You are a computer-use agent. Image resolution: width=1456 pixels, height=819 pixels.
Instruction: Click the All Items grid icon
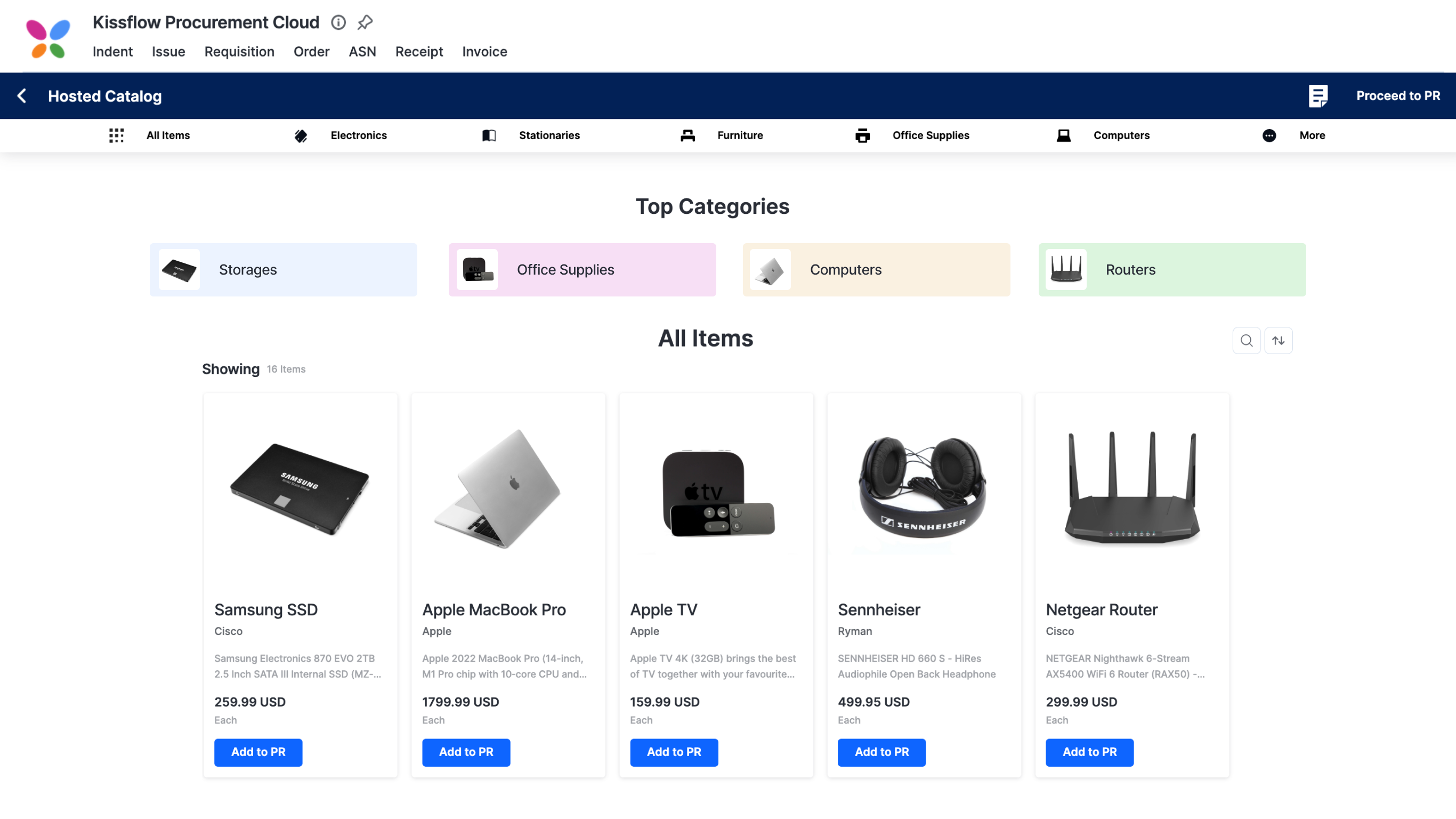point(116,135)
